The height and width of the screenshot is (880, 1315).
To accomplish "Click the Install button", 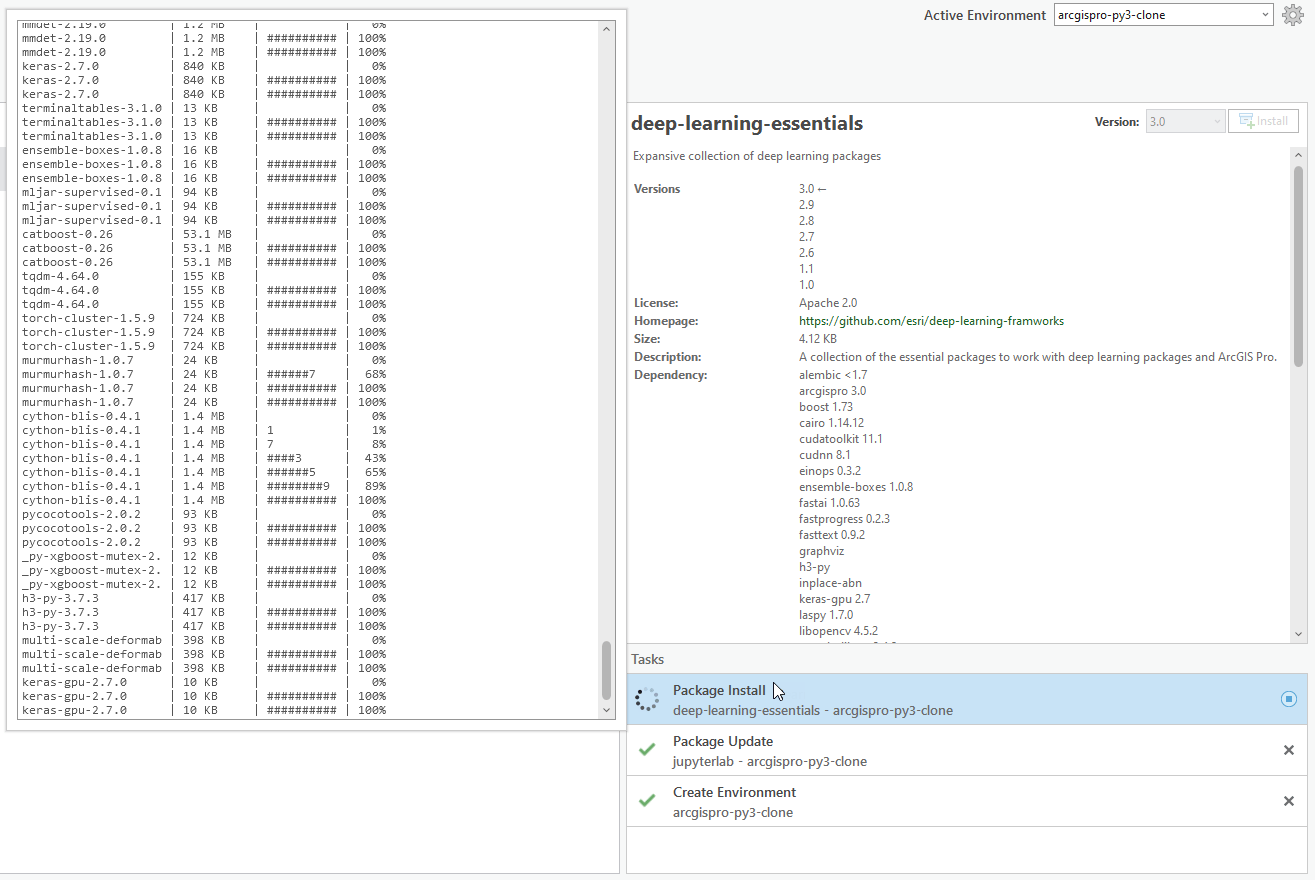I will click(x=1263, y=121).
